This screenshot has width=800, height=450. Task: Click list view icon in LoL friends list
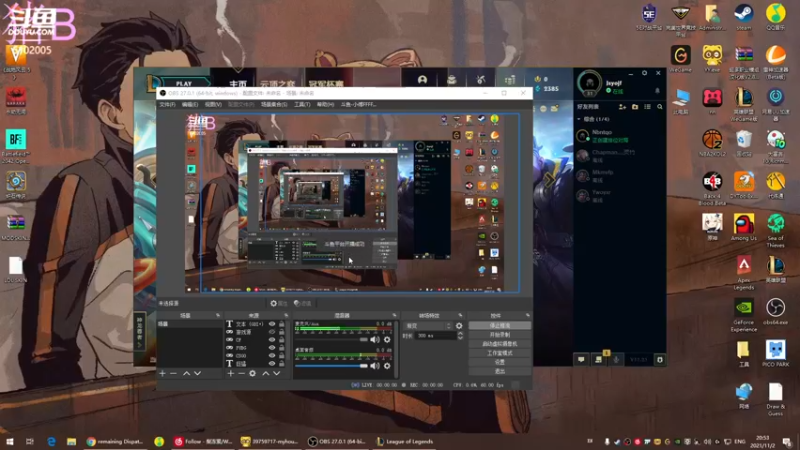(x=647, y=107)
